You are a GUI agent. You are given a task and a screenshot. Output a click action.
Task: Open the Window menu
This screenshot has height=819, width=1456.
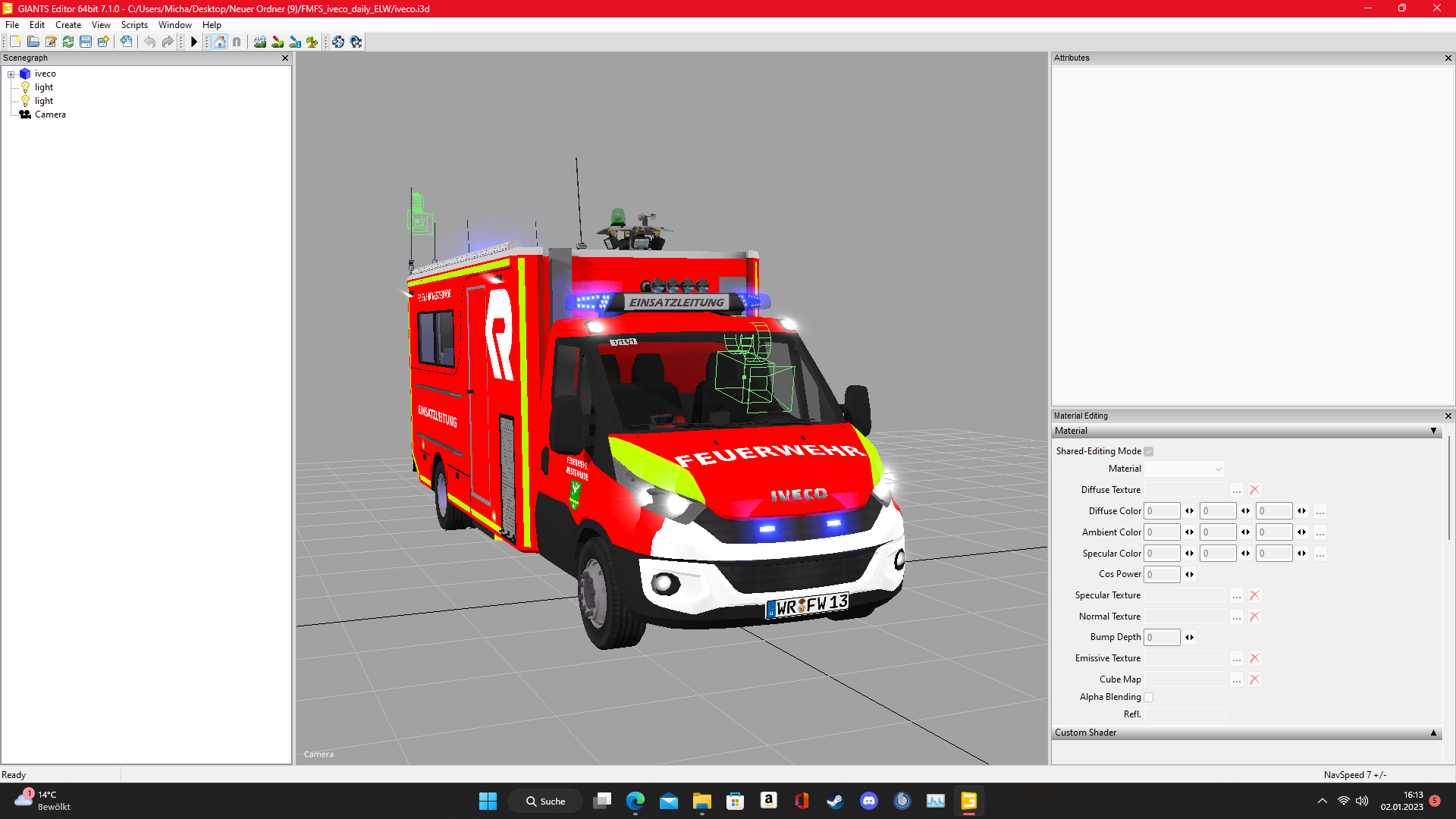(x=175, y=25)
